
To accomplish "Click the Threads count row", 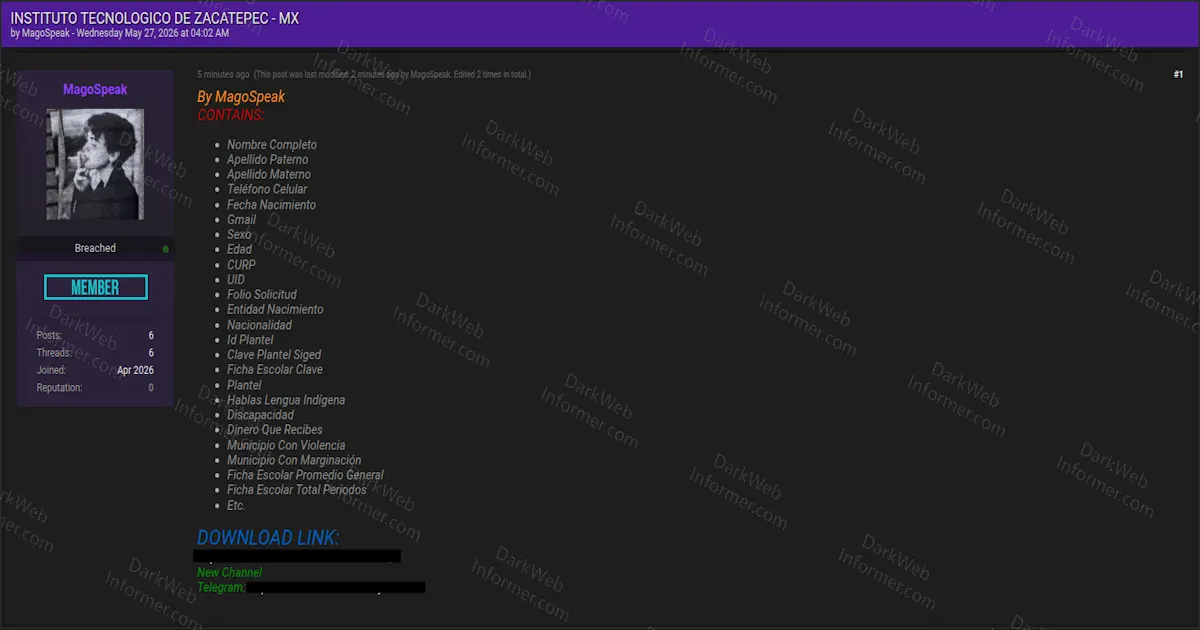I will (95, 353).
